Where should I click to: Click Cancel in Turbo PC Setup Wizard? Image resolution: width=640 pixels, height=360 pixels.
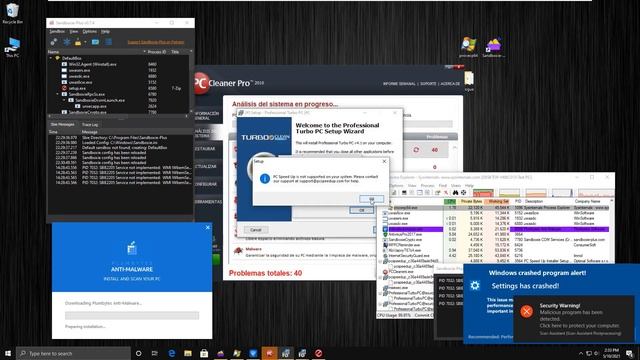click(x=256, y=230)
